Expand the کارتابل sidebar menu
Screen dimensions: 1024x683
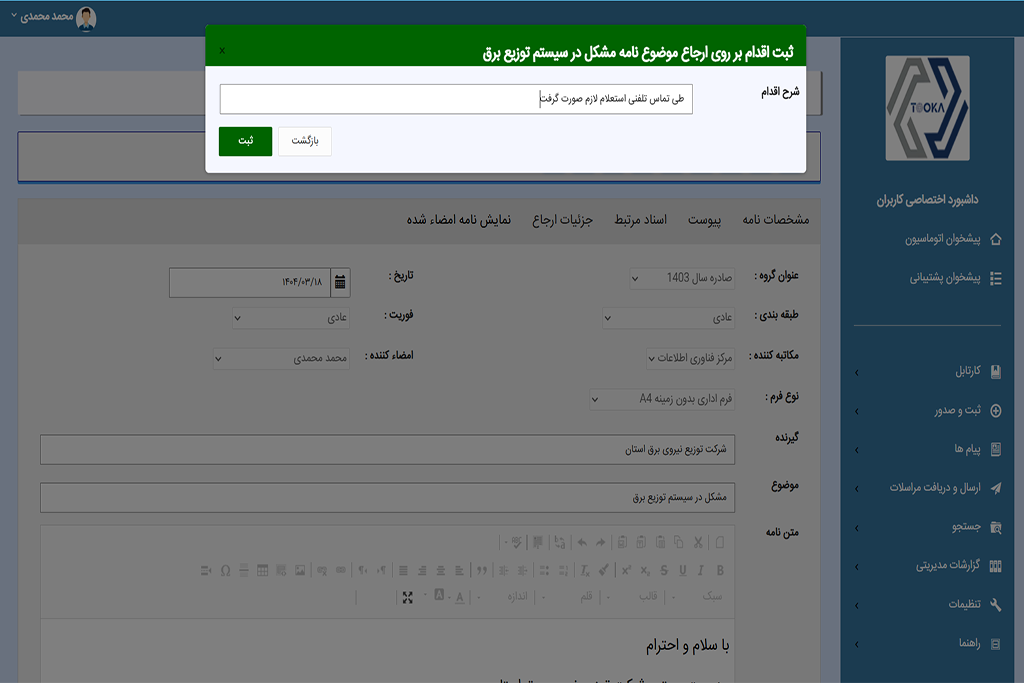point(928,372)
